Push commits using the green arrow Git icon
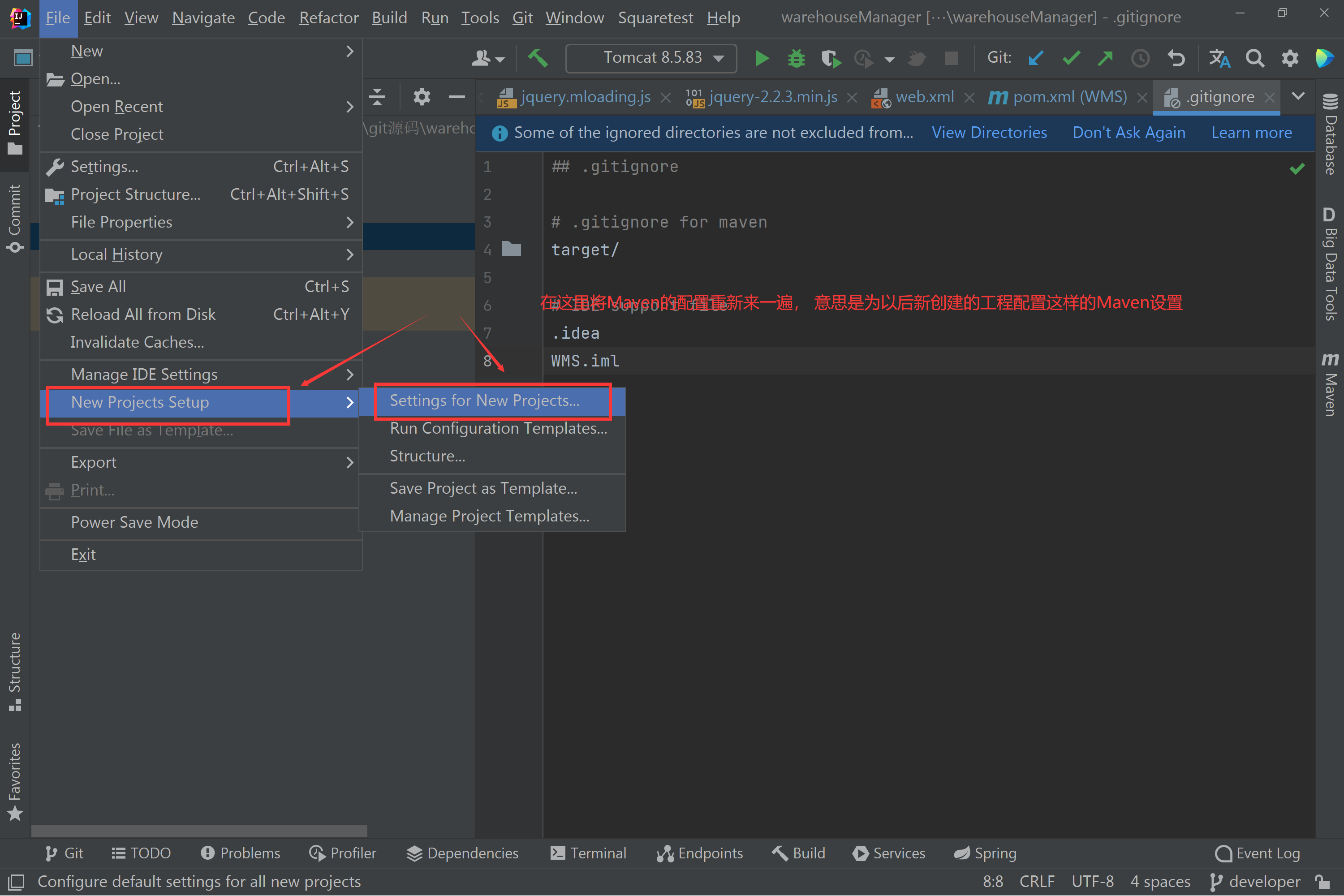Viewport: 1344px width, 896px height. (x=1105, y=58)
